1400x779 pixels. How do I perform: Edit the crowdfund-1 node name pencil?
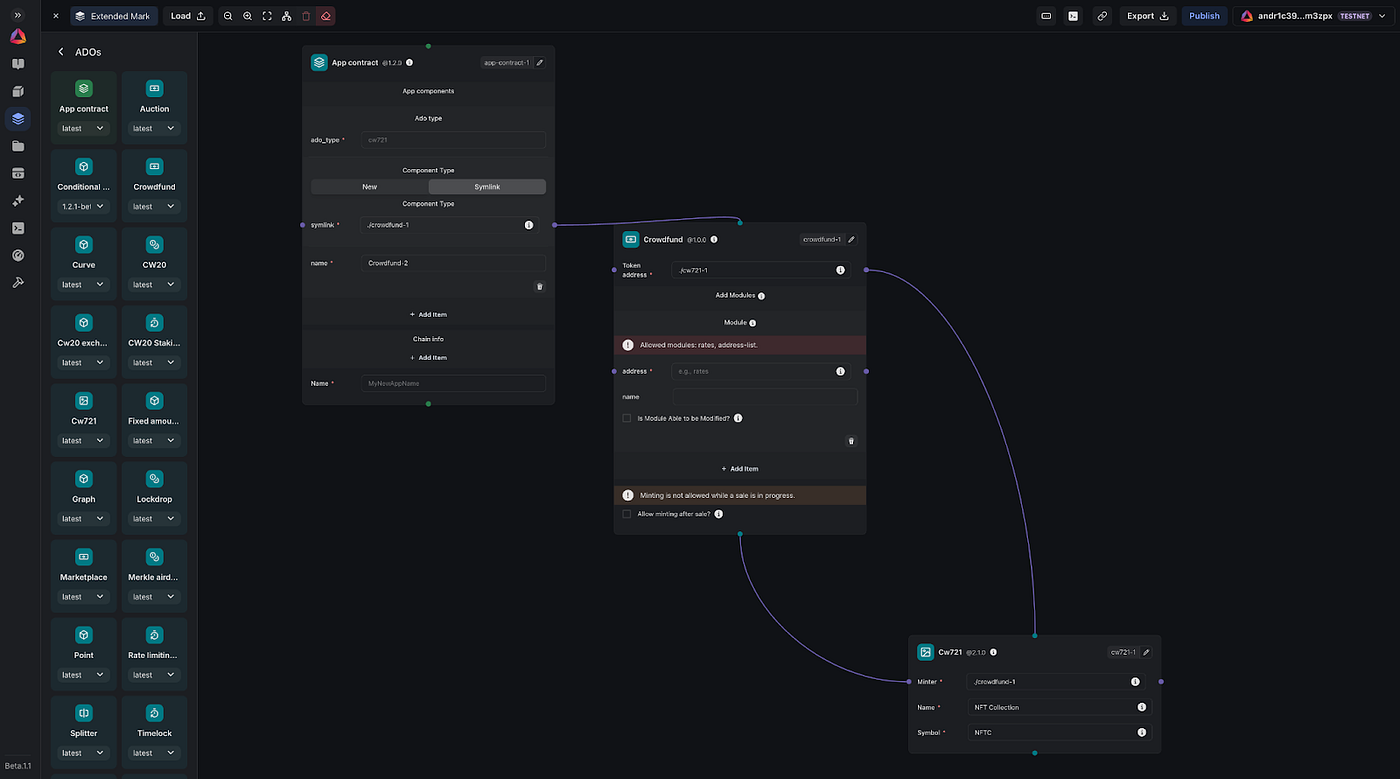click(x=852, y=239)
